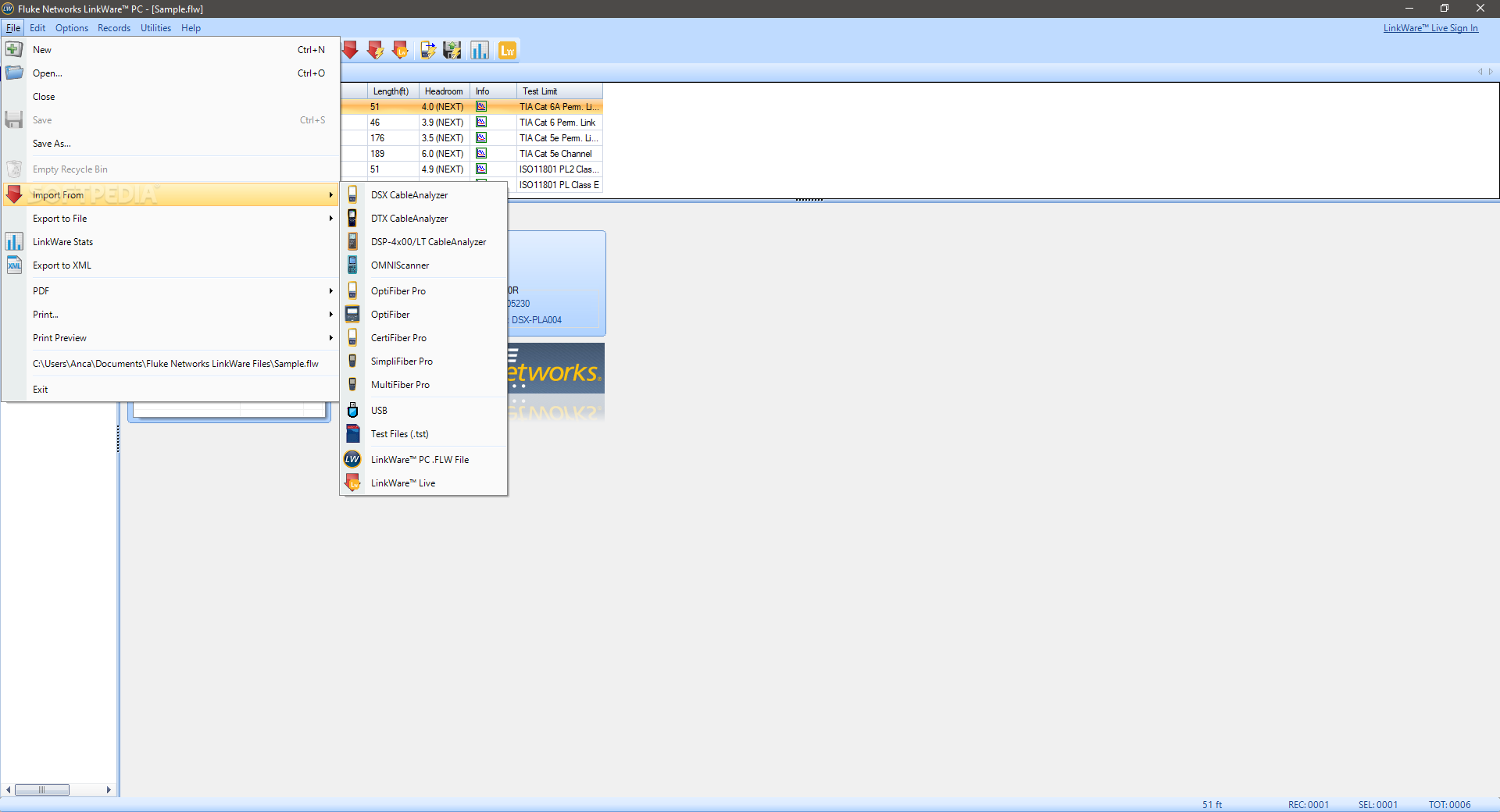The width and height of the screenshot is (1500, 812).
Task: Click the REC:0001 status bar entry
Action: [1309, 805]
